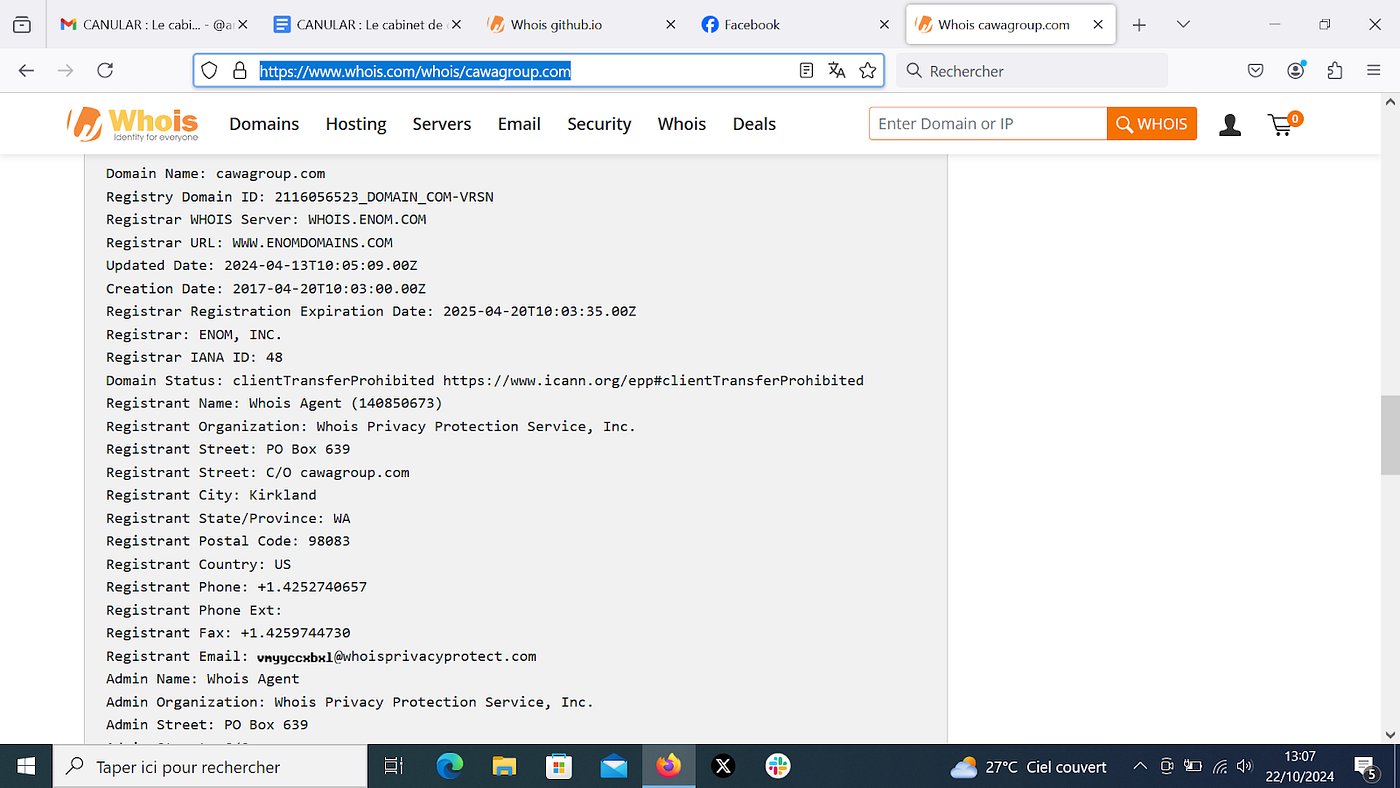Click 'Registrant Phone: +1.4252740657' line
Image resolution: width=1400 pixels, height=788 pixels.
tap(236, 587)
